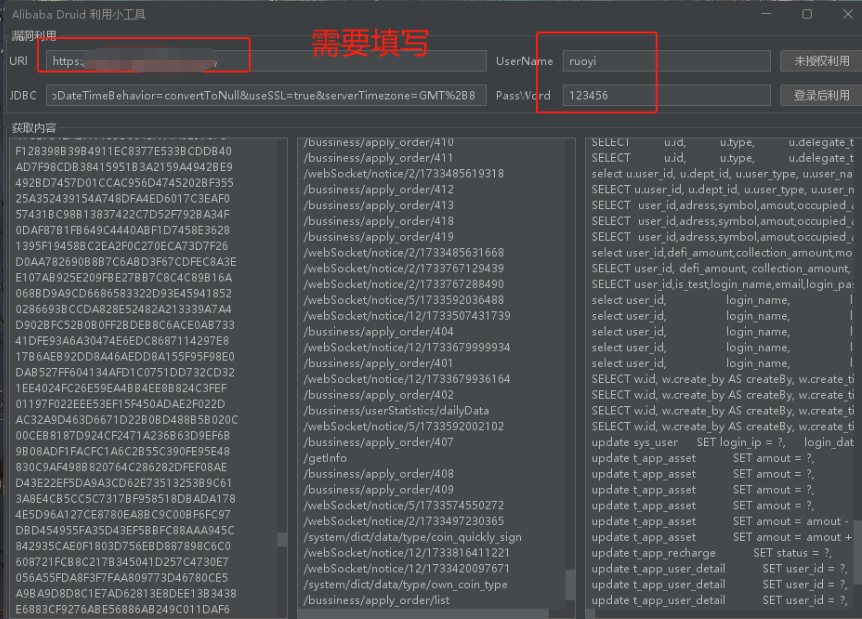Screen dimensions: 862x619
Task: Minimize the Alibaba Druid tool window
Action: (x=766, y=14)
